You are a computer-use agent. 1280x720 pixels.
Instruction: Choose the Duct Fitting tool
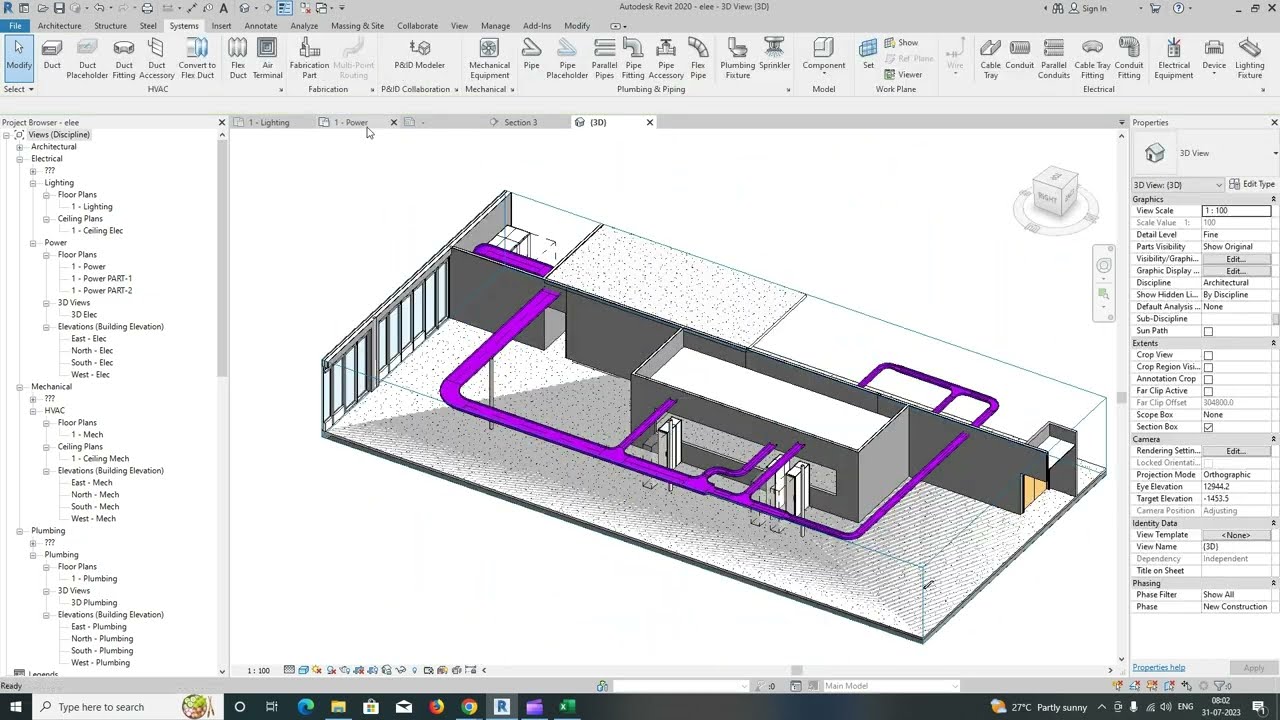(124, 59)
